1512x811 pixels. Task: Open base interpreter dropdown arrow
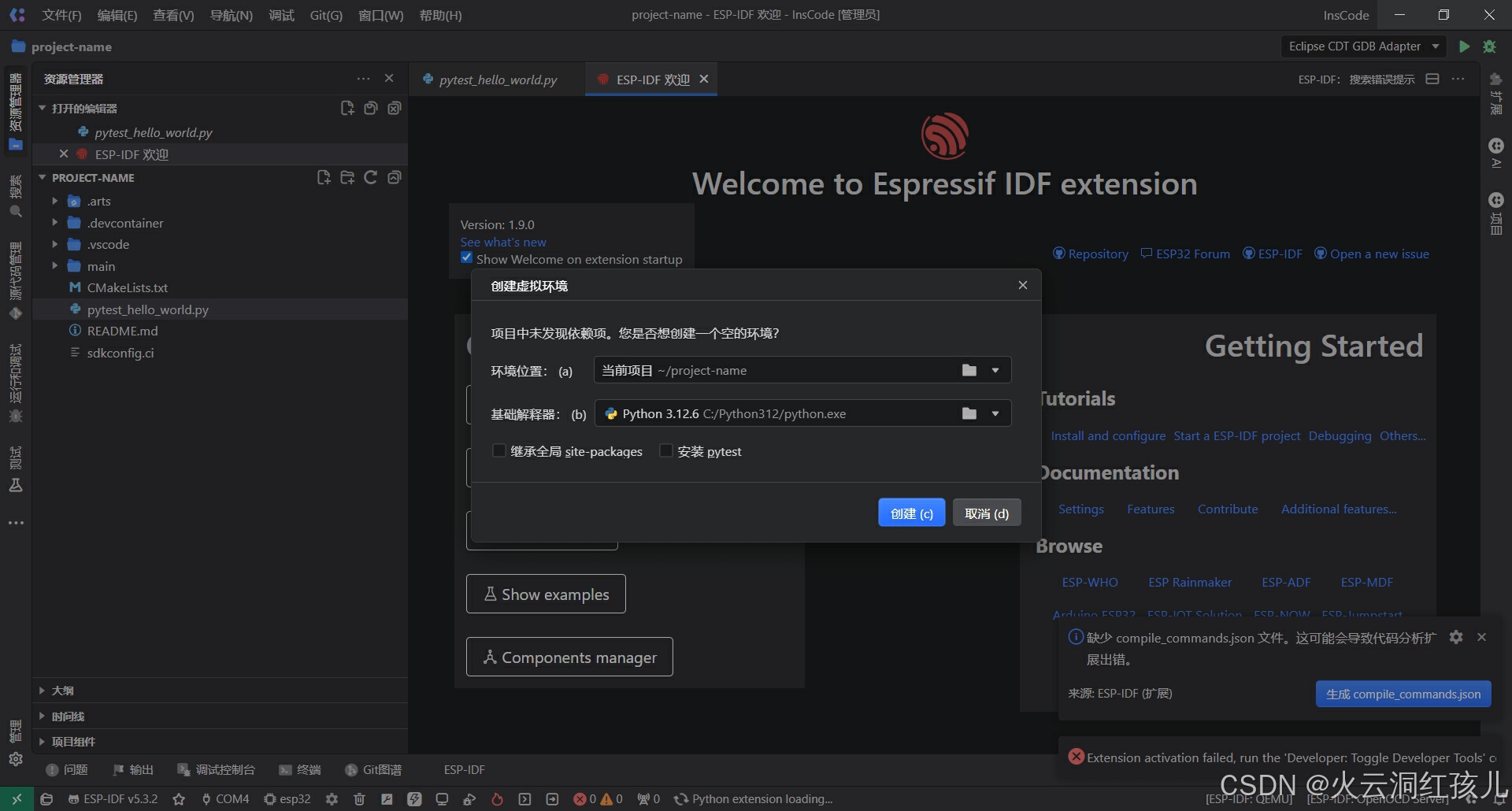click(995, 413)
